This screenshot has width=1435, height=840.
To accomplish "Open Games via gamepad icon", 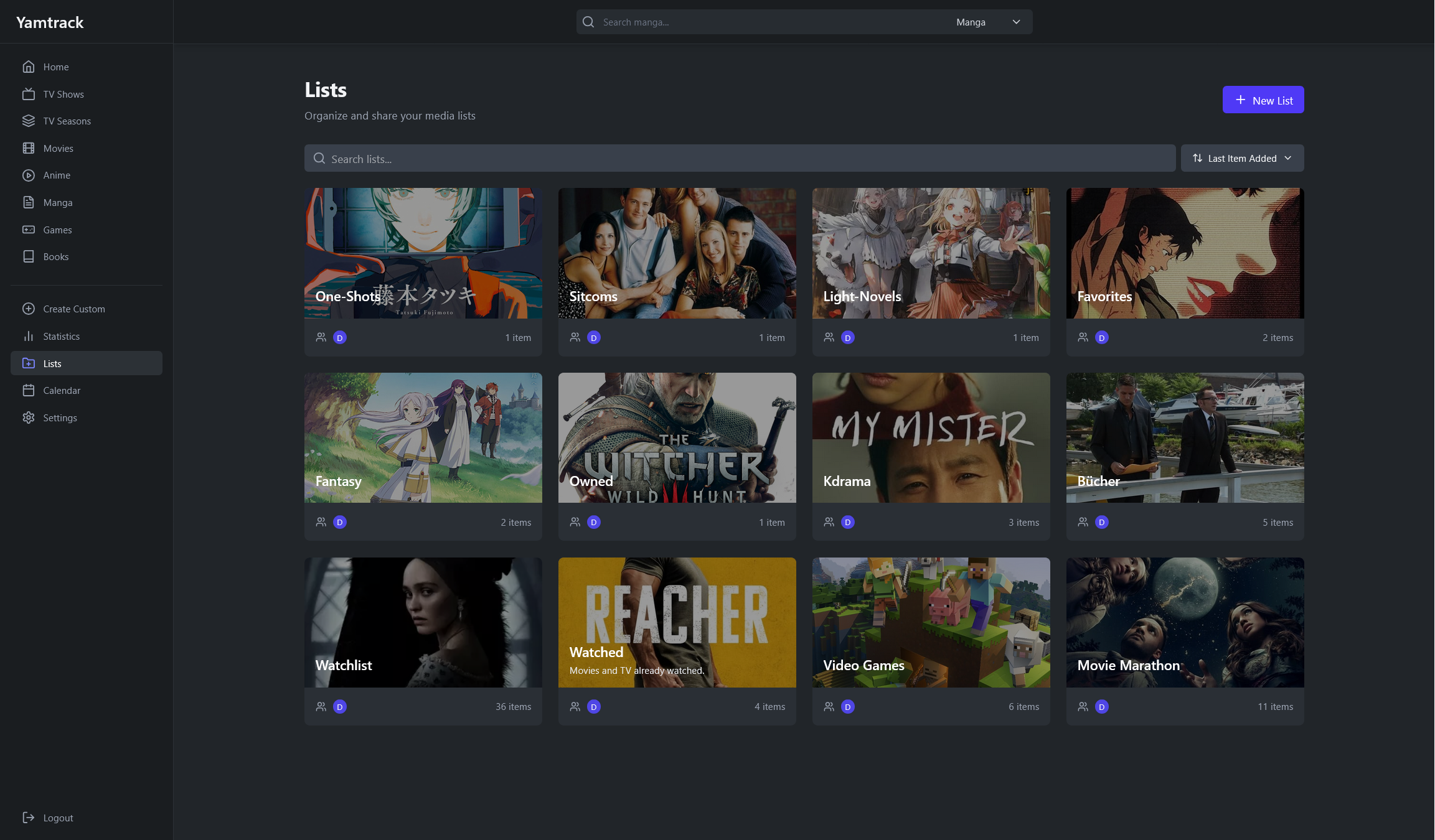I will click(x=29, y=230).
